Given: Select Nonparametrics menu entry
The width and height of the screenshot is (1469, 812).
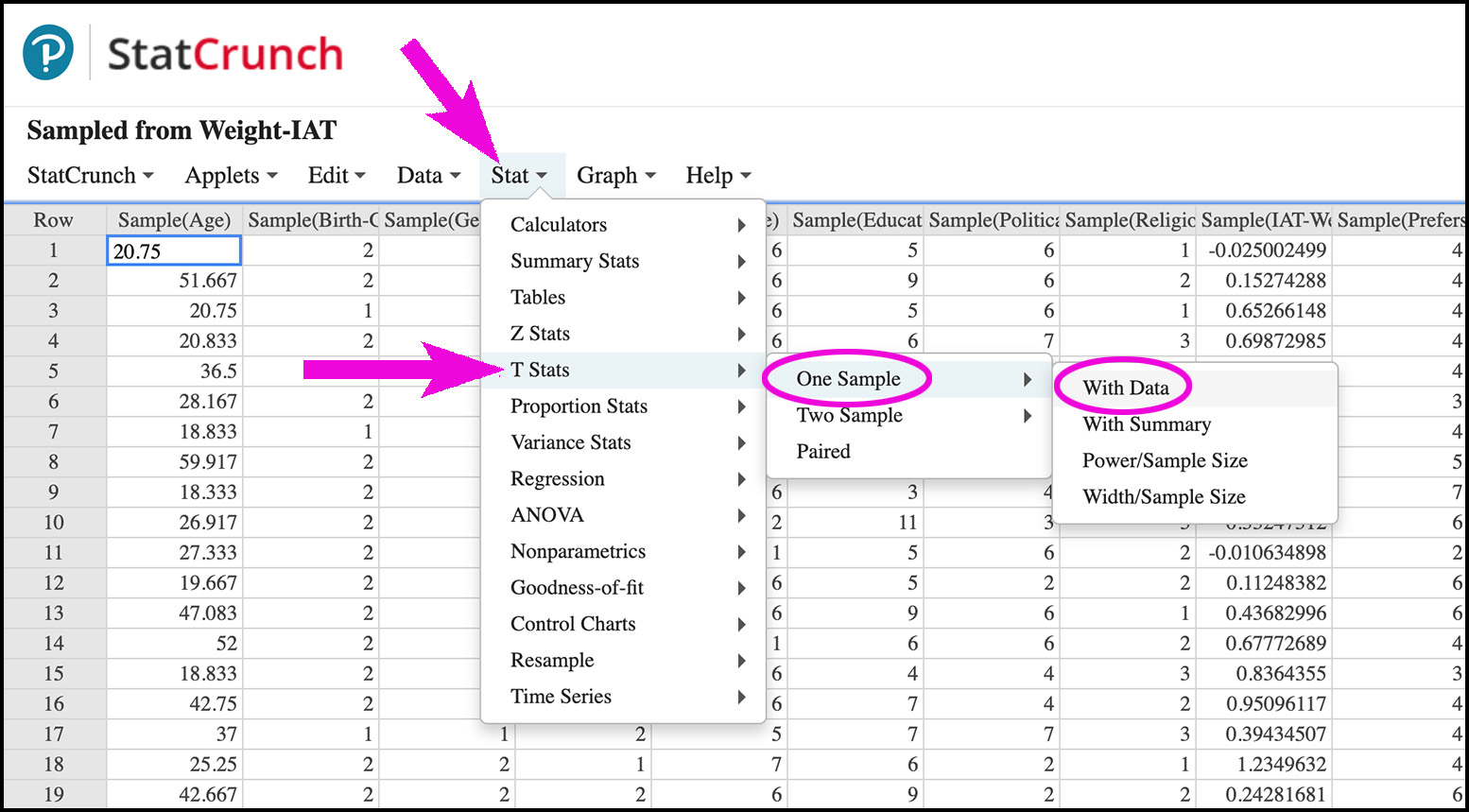Looking at the screenshot, I should [623, 552].
